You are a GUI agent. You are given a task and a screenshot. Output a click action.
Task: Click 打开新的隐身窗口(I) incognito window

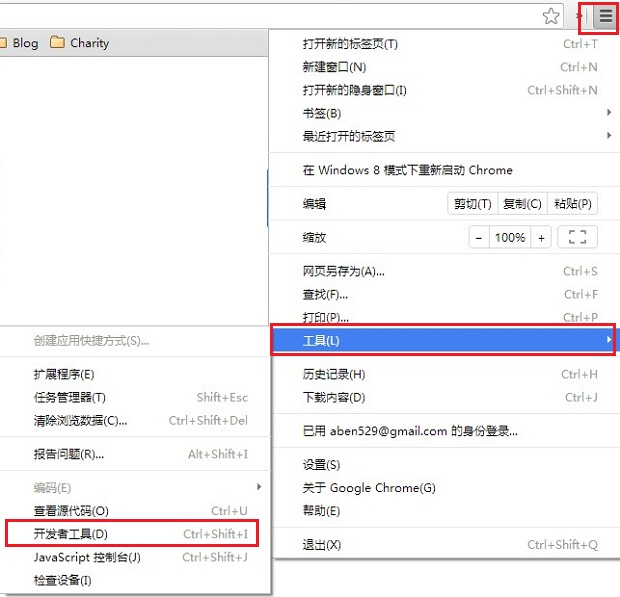point(355,90)
